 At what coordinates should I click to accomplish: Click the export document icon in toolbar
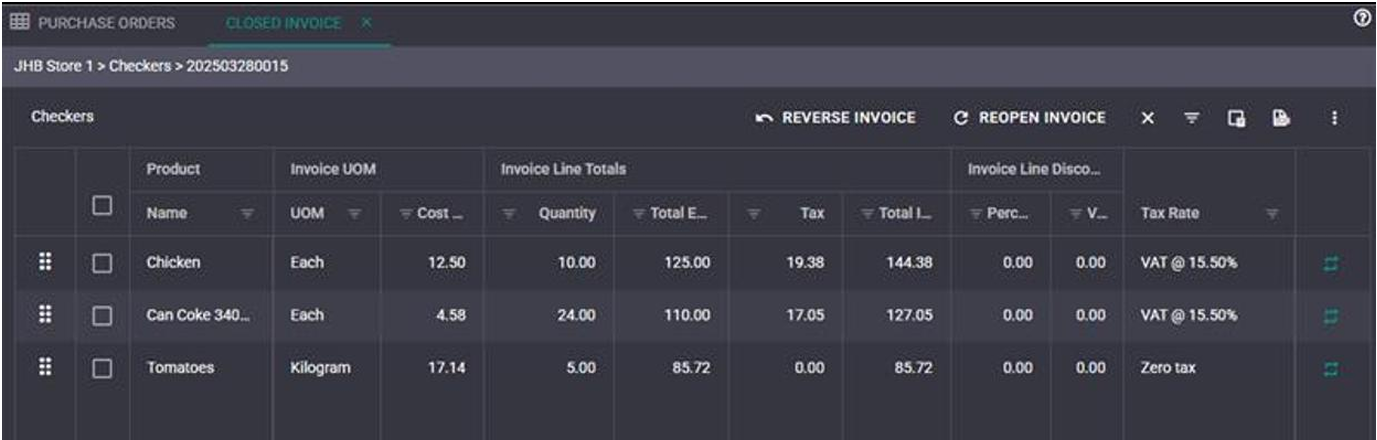click(x=1279, y=118)
